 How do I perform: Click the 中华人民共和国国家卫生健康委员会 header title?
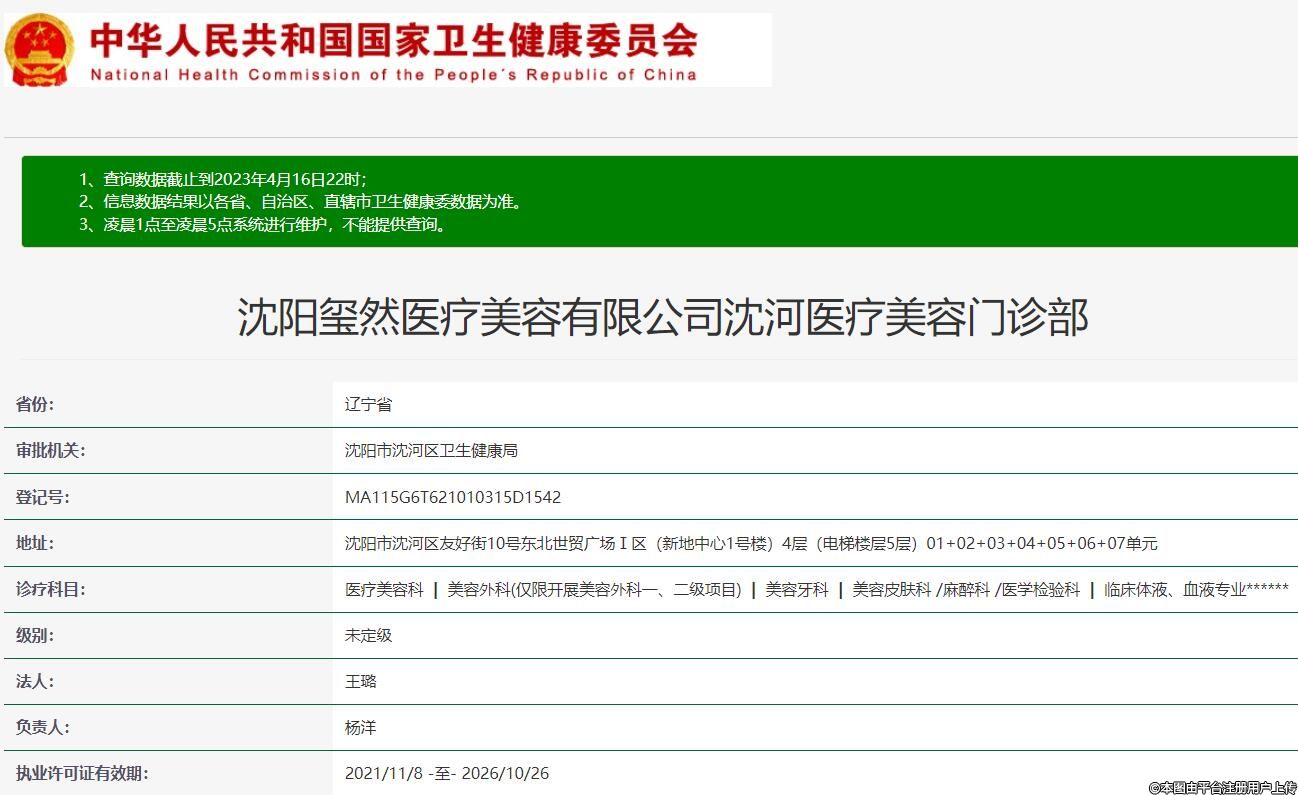(394, 41)
